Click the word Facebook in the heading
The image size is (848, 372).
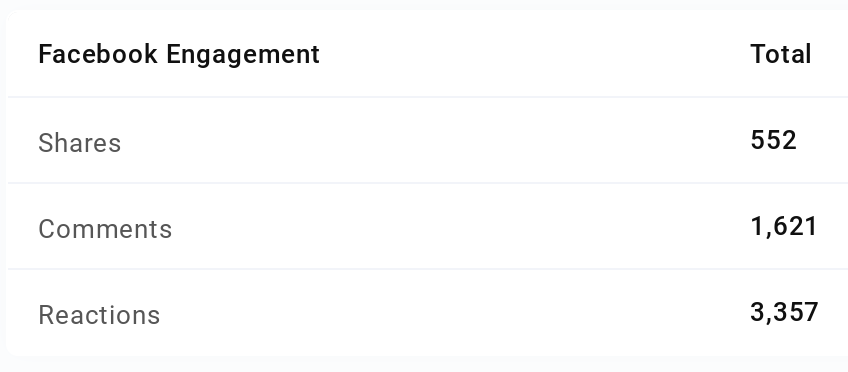98,55
